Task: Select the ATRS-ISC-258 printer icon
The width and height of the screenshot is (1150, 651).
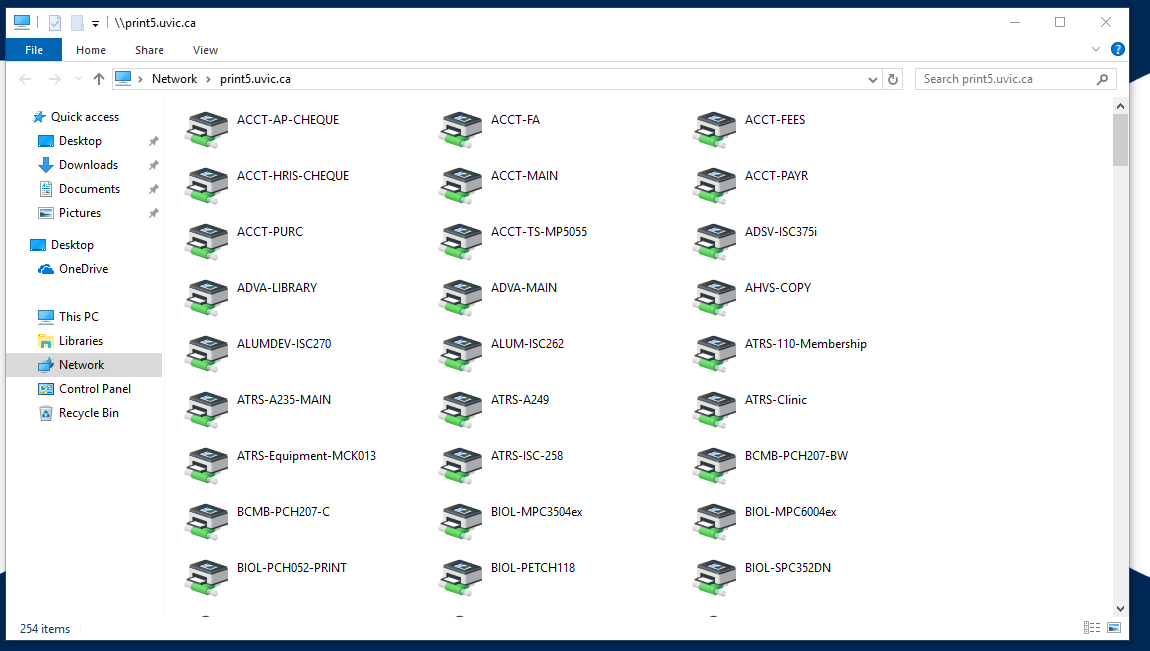Action: (461, 465)
